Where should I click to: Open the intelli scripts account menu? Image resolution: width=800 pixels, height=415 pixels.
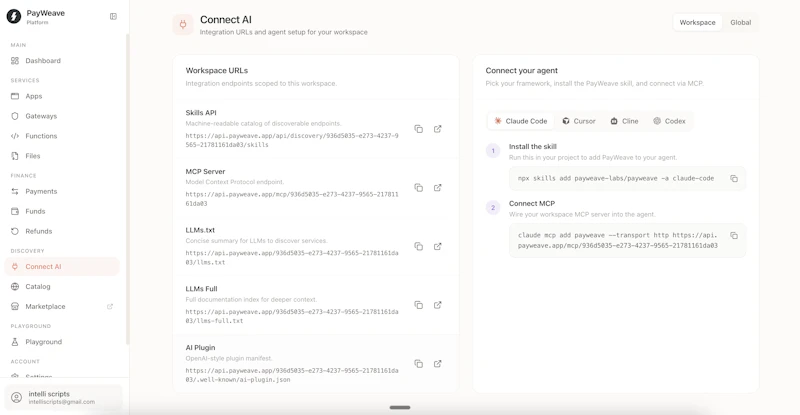tap(63, 398)
